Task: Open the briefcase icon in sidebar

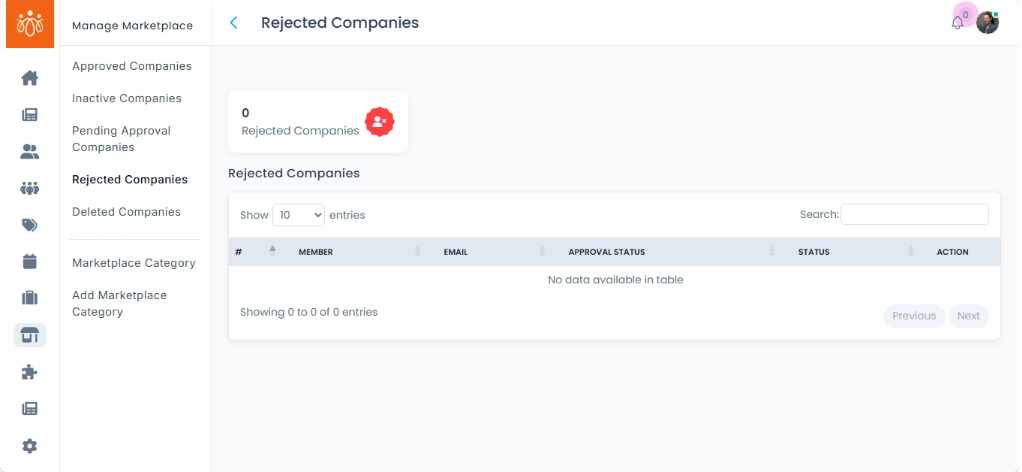Action: [x=30, y=298]
